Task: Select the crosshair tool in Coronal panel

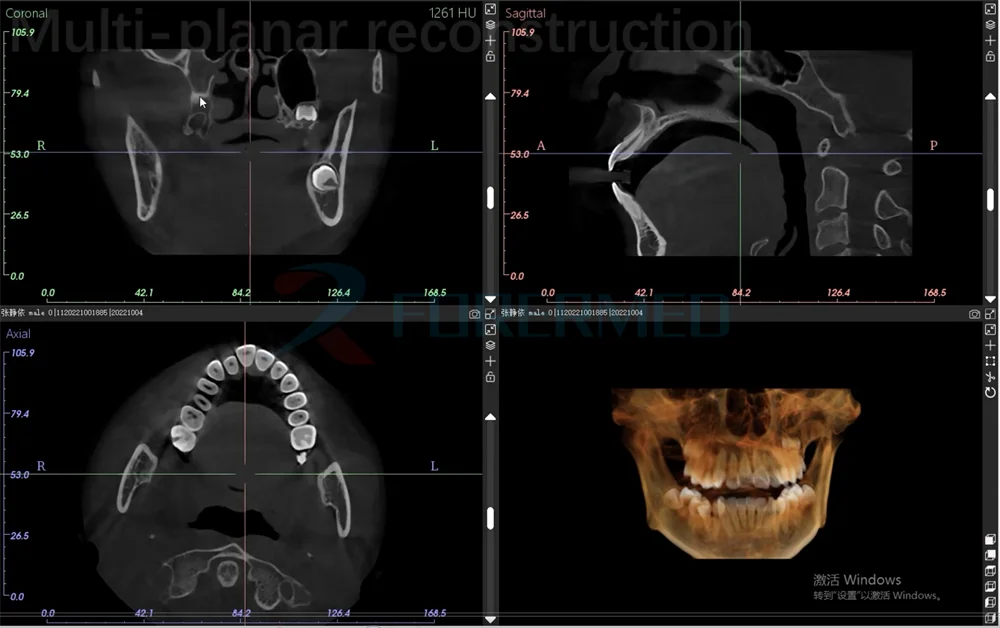Action: coord(489,40)
